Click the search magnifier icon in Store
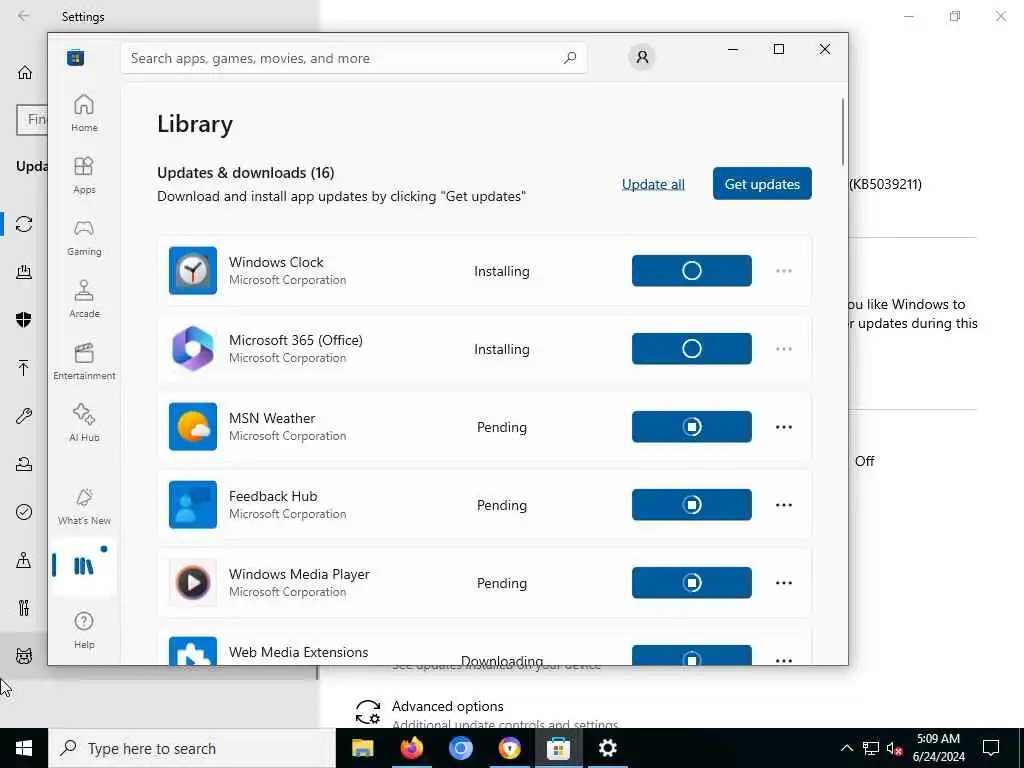Viewport: 1024px width, 768px height. click(x=569, y=58)
